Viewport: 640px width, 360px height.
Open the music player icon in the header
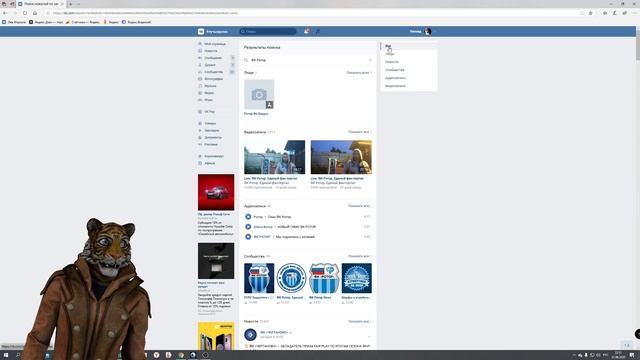click(x=318, y=31)
